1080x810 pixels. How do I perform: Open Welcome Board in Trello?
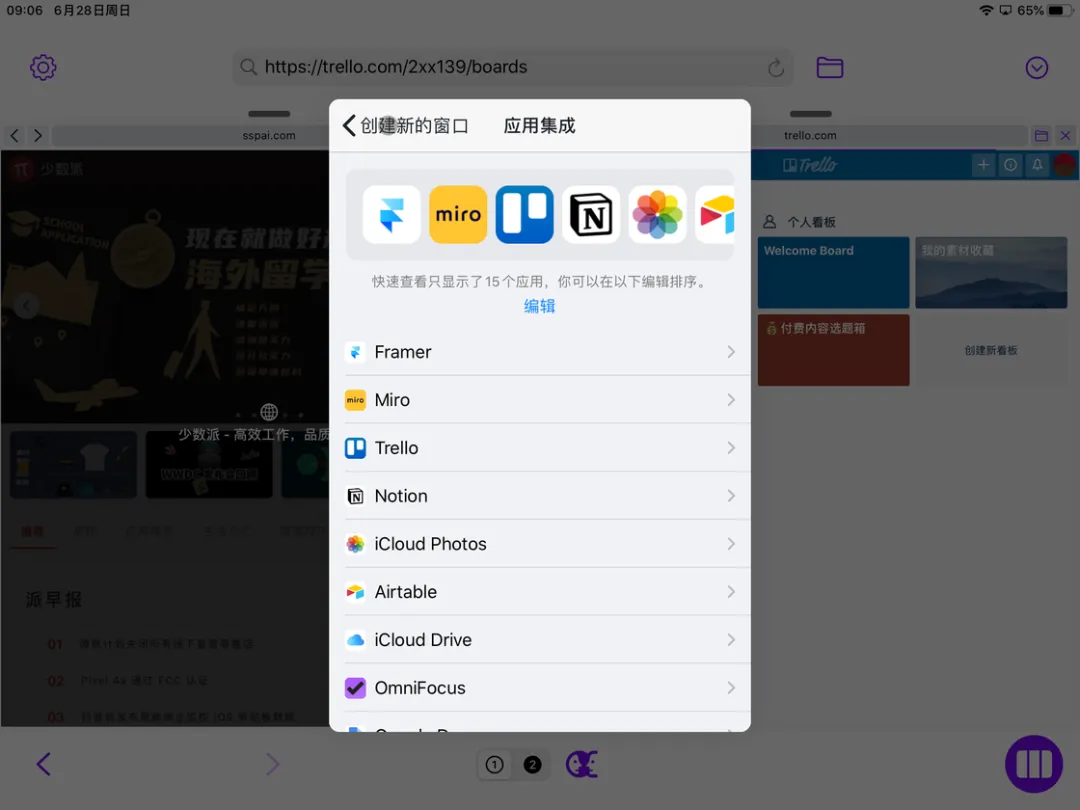coord(833,273)
